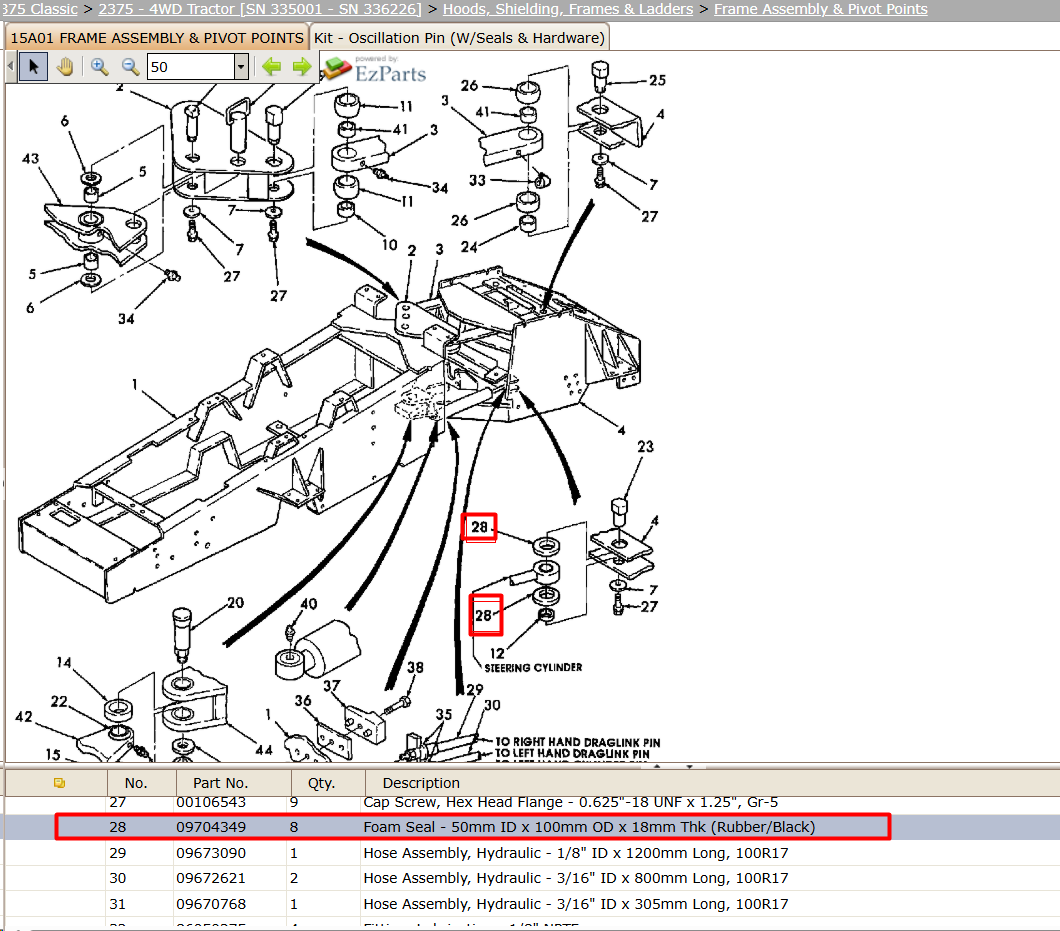Click callout 42 at lower left
This screenshot has height=931, width=1060.
tap(24, 717)
